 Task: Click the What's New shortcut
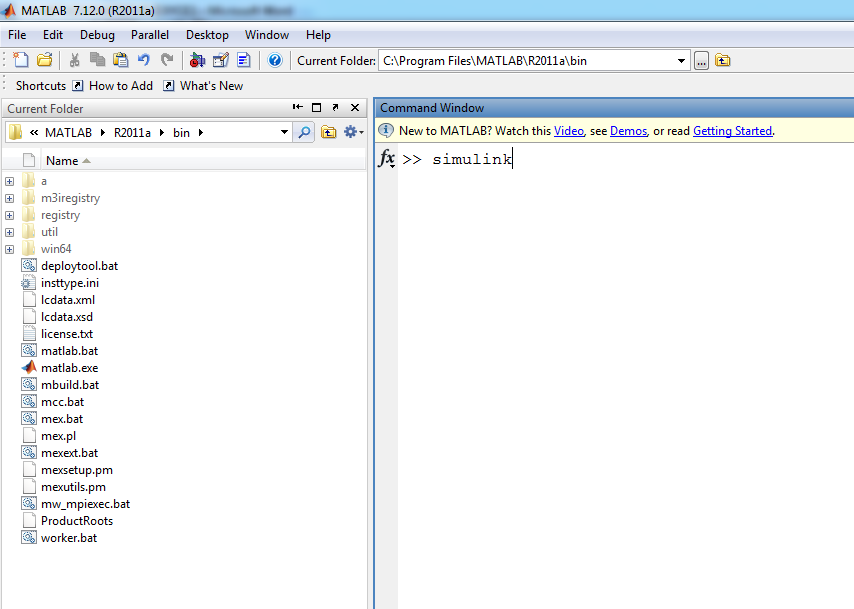[x=203, y=86]
